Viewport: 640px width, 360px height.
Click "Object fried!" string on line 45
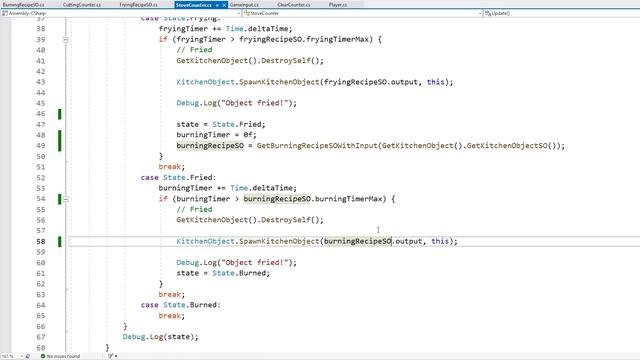pos(254,103)
